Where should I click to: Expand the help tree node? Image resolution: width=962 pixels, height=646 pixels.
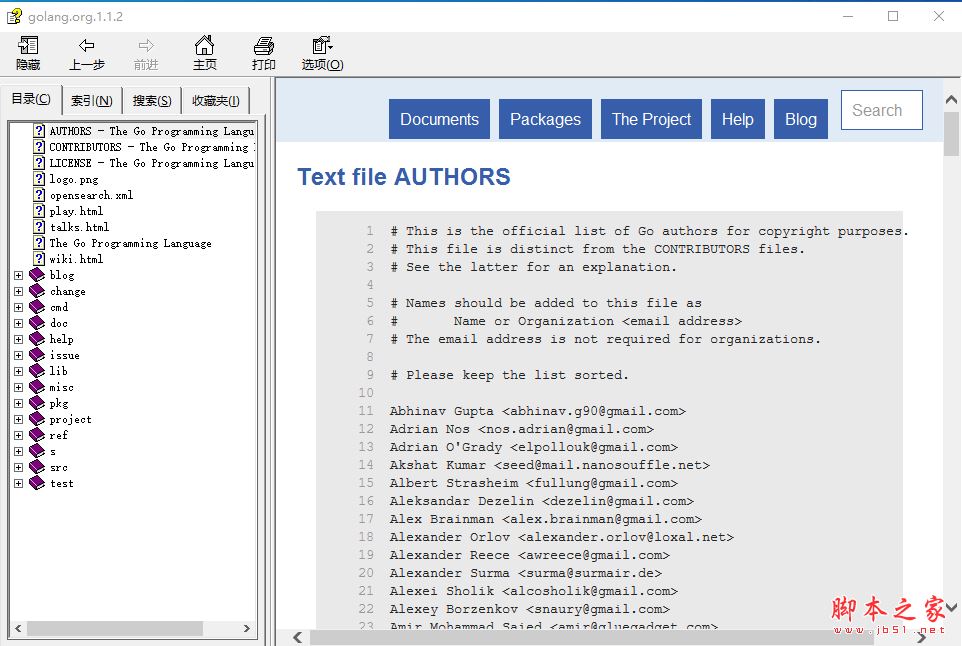[18, 339]
